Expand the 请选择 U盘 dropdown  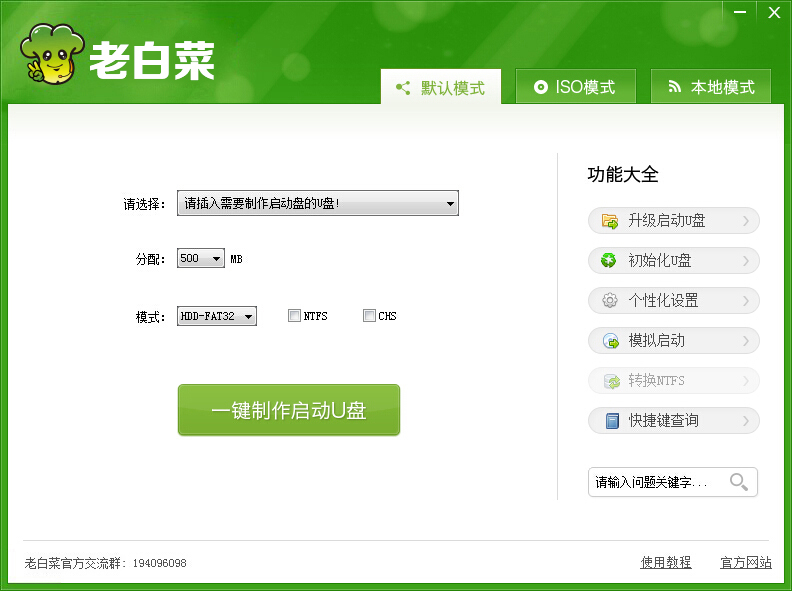(450, 204)
